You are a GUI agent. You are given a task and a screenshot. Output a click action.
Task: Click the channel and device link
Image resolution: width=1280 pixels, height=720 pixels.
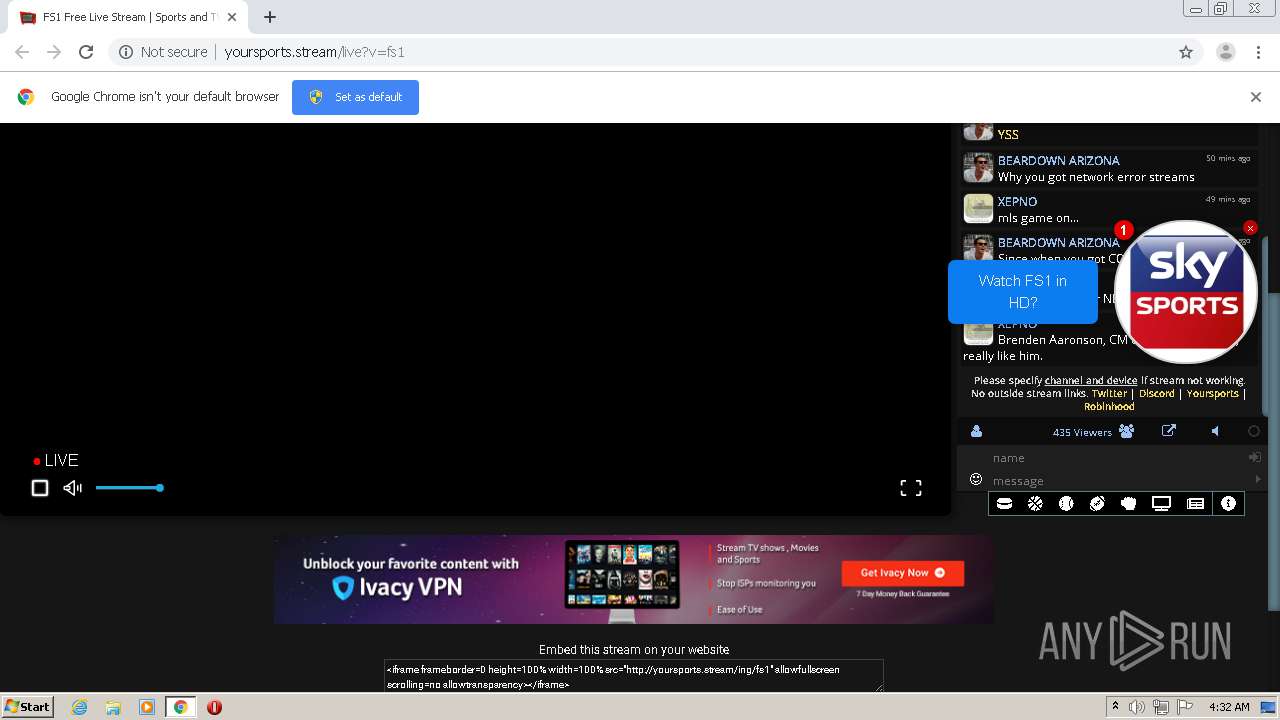1091,380
